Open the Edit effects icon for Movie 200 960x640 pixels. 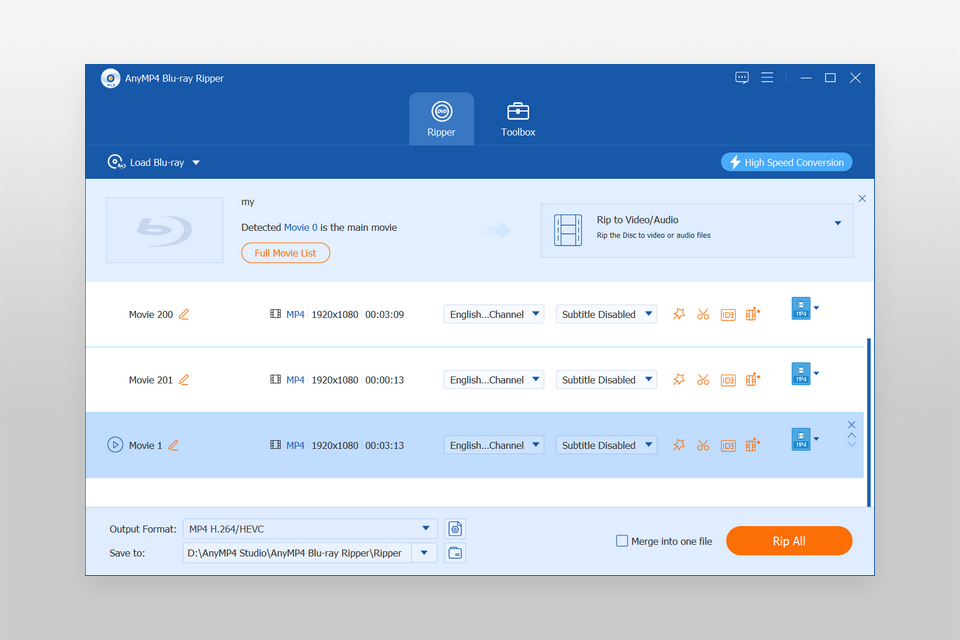(x=679, y=314)
